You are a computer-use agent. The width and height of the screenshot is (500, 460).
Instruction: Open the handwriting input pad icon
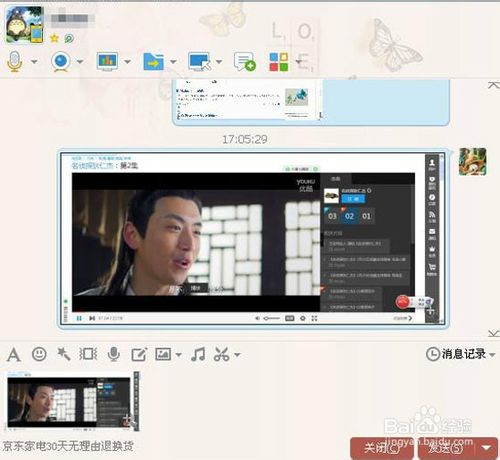click(x=139, y=355)
